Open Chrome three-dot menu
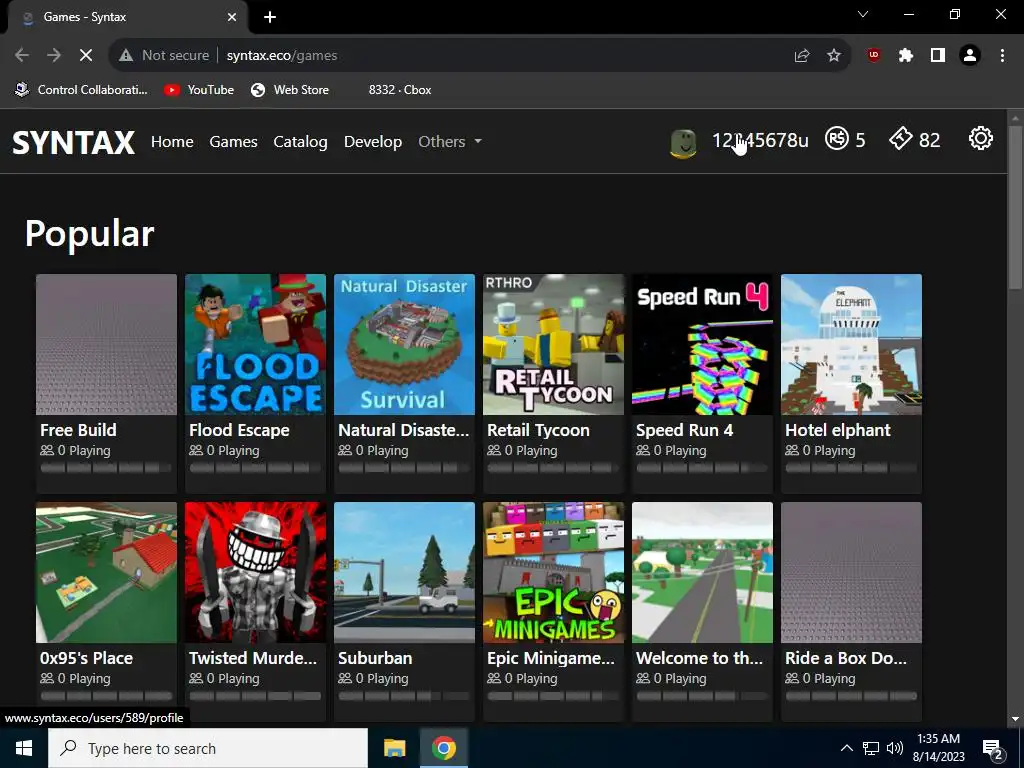 (x=1002, y=56)
